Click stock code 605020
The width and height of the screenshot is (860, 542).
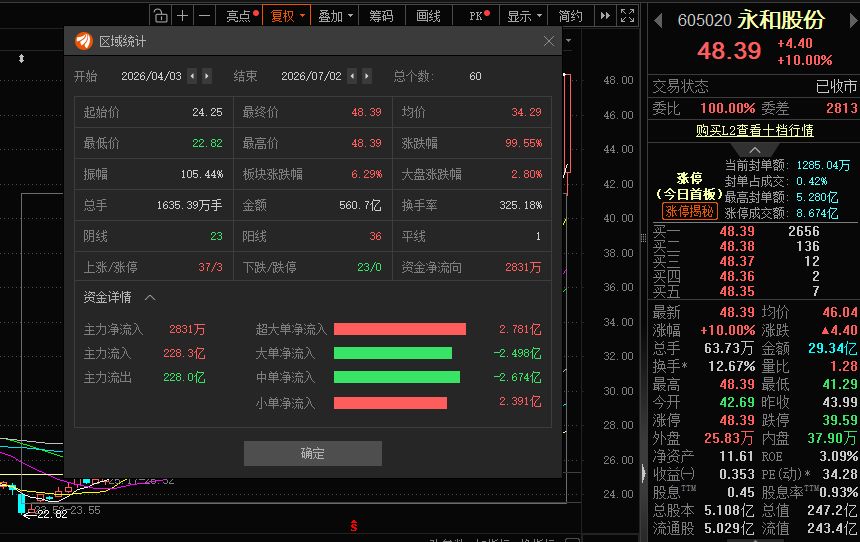click(x=705, y=21)
